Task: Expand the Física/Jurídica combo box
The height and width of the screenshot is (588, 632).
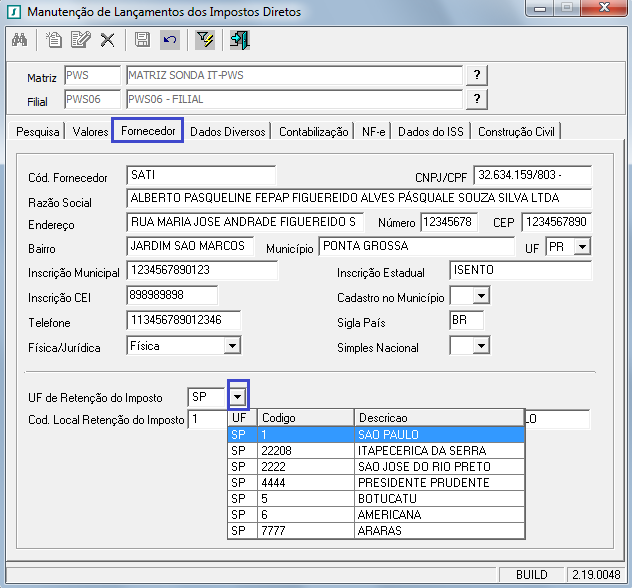Action: pyautogui.click(x=232, y=346)
